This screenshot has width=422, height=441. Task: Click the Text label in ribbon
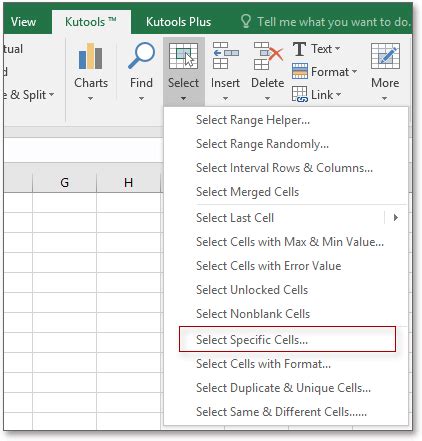tap(322, 49)
